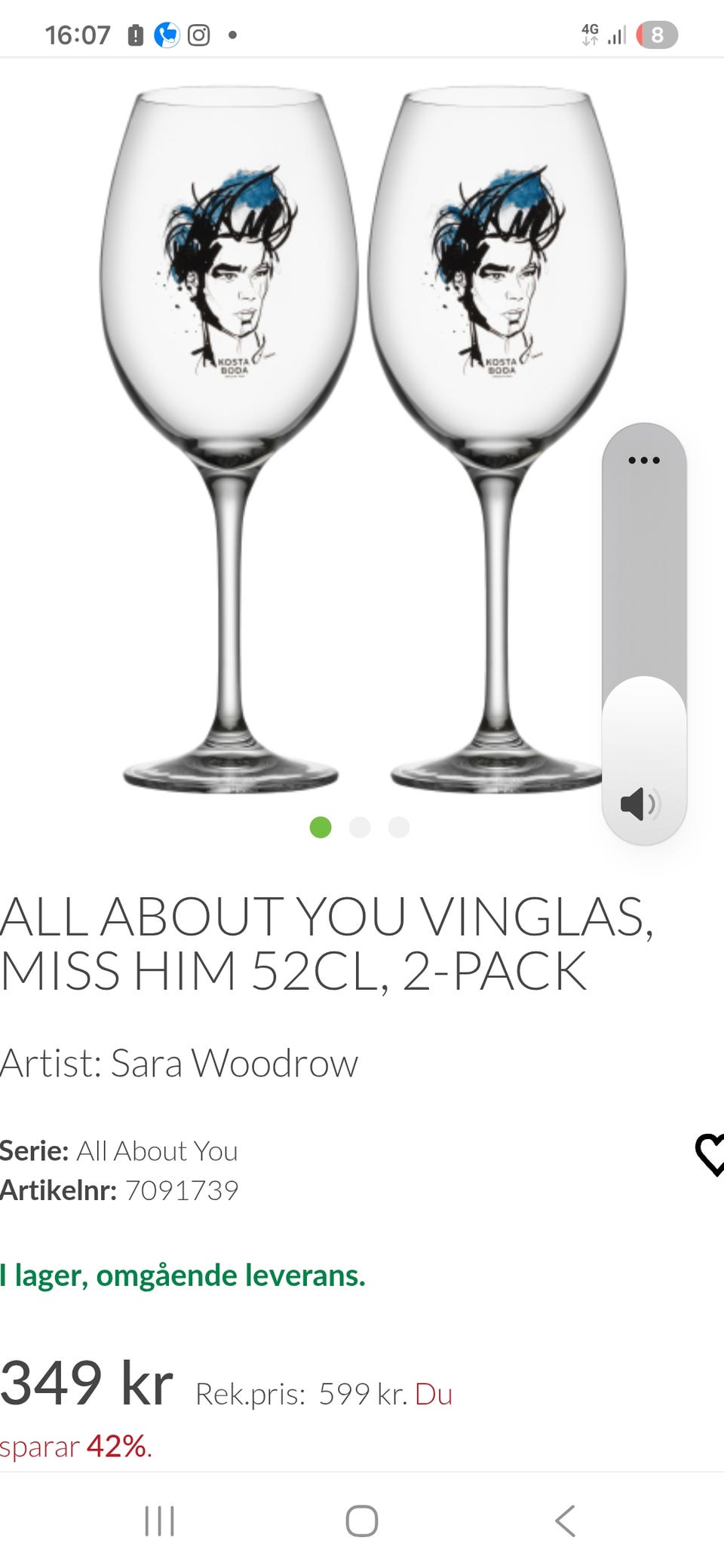Tap the battery indicator showing 8
The image size is (724, 1568).
click(657, 35)
